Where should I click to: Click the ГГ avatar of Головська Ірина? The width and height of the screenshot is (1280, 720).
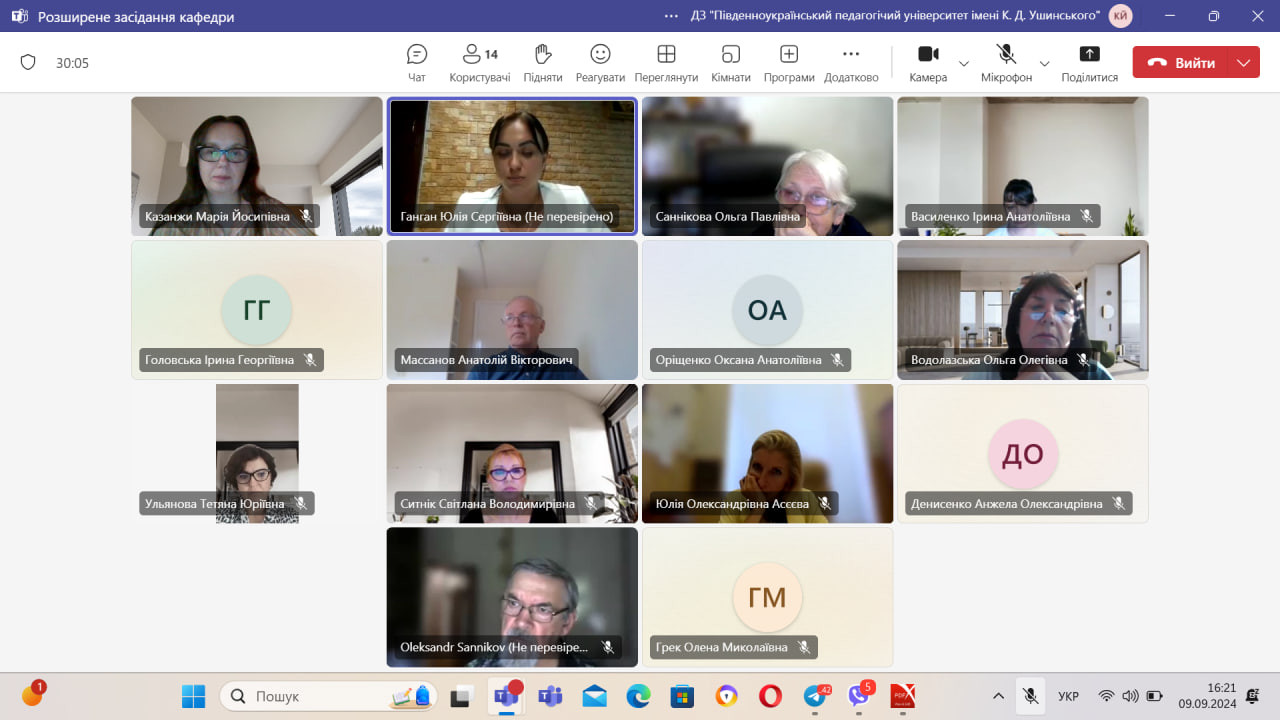[x=256, y=310]
